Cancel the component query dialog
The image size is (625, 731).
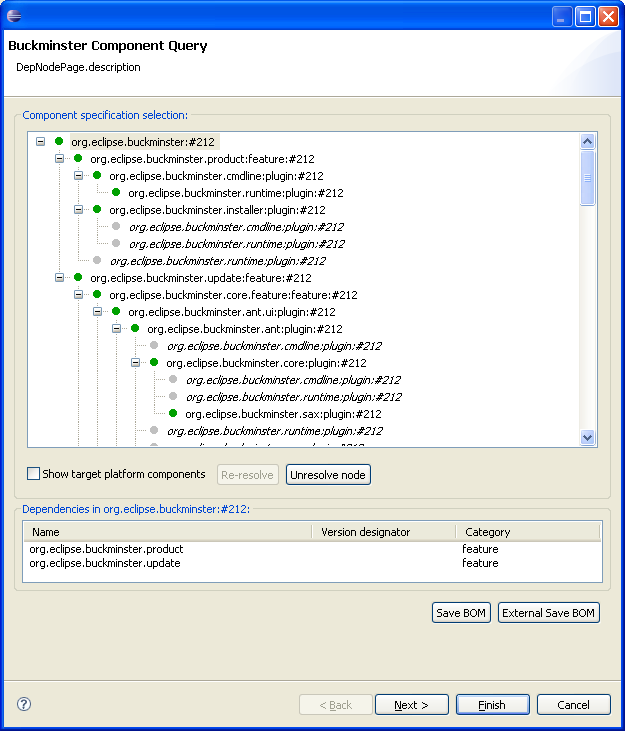click(574, 704)
